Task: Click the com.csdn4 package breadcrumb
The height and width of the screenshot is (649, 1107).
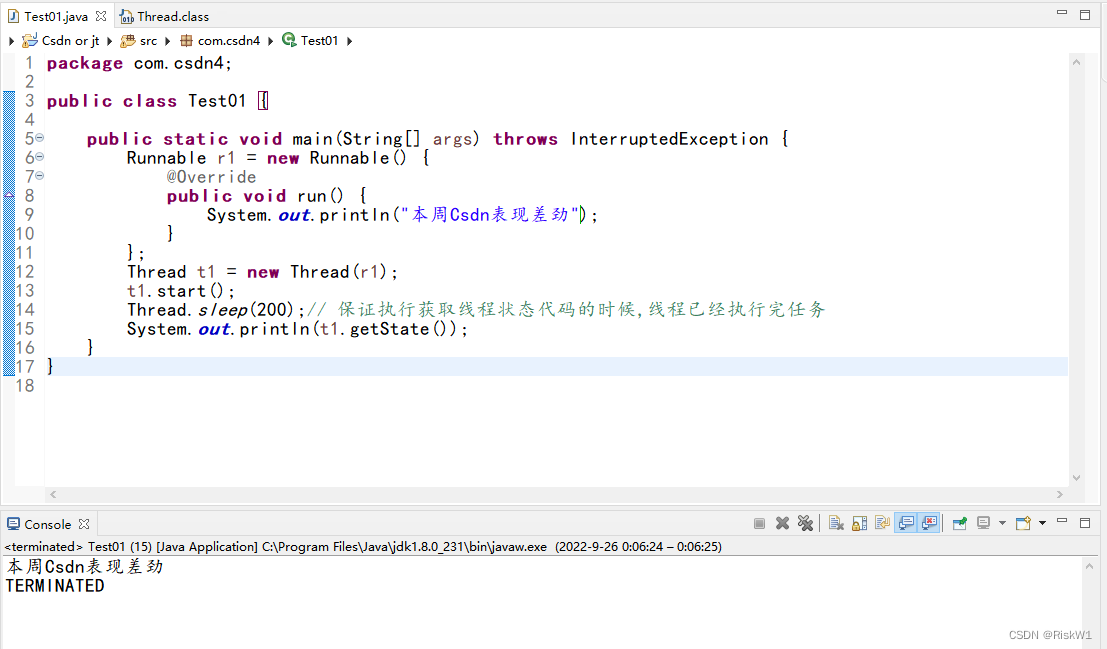Action: pyautogui.click(x=229, y=41)
